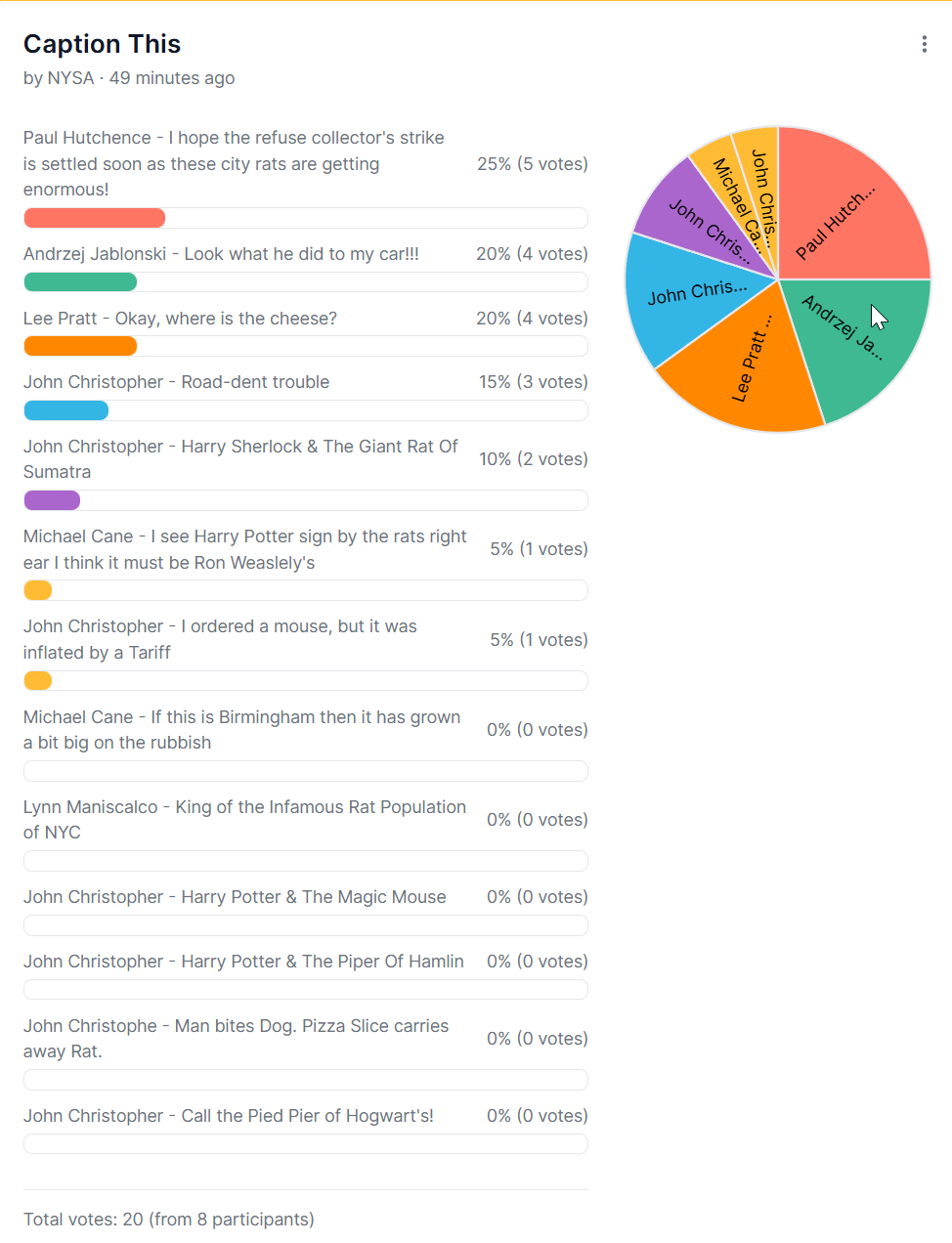
Task: Select the 'Harry Potter & The Magic Mouse' option
Action: tap(234, 896)
